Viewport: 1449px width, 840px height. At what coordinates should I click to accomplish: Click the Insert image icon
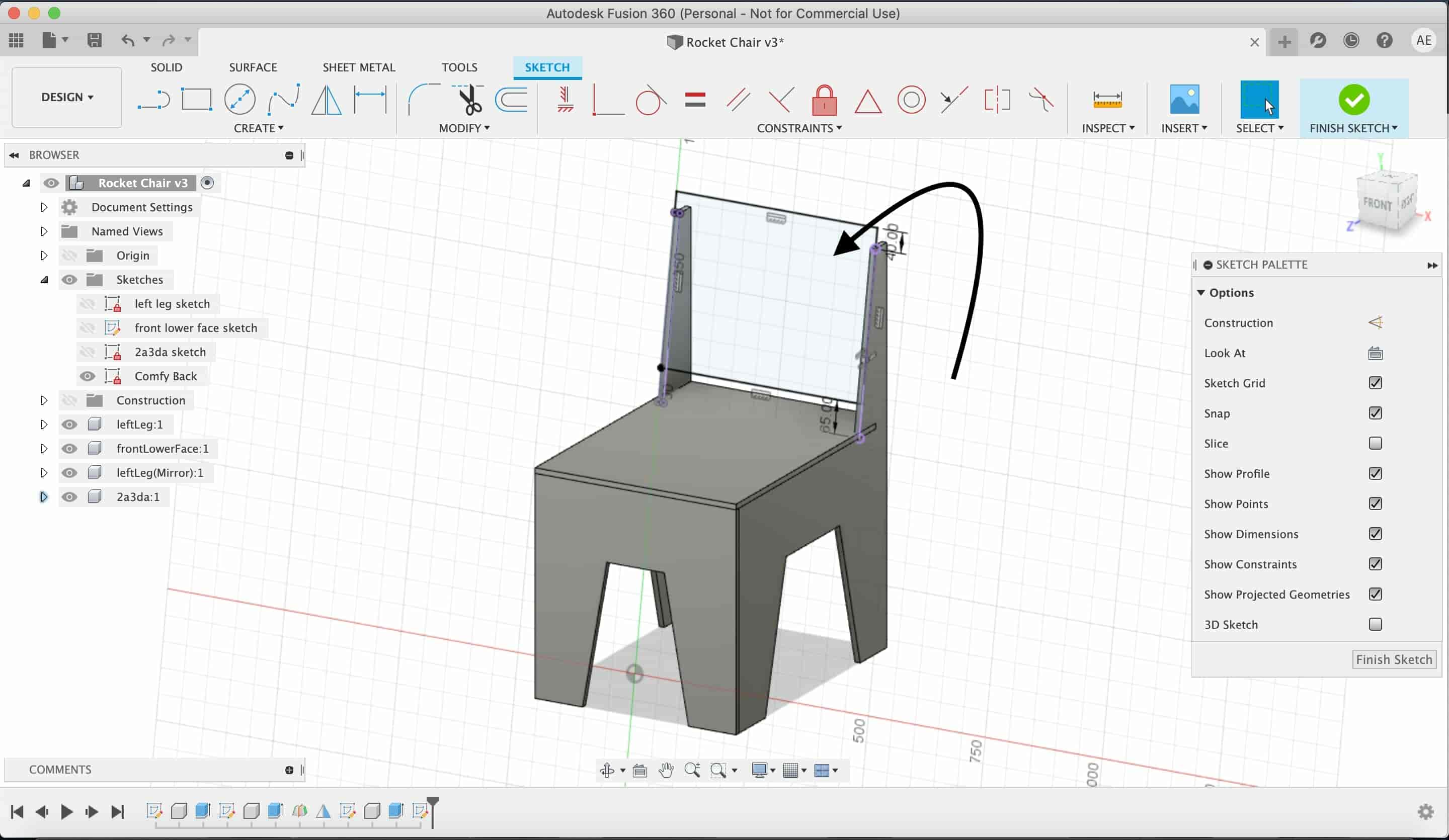point(1184,100)
